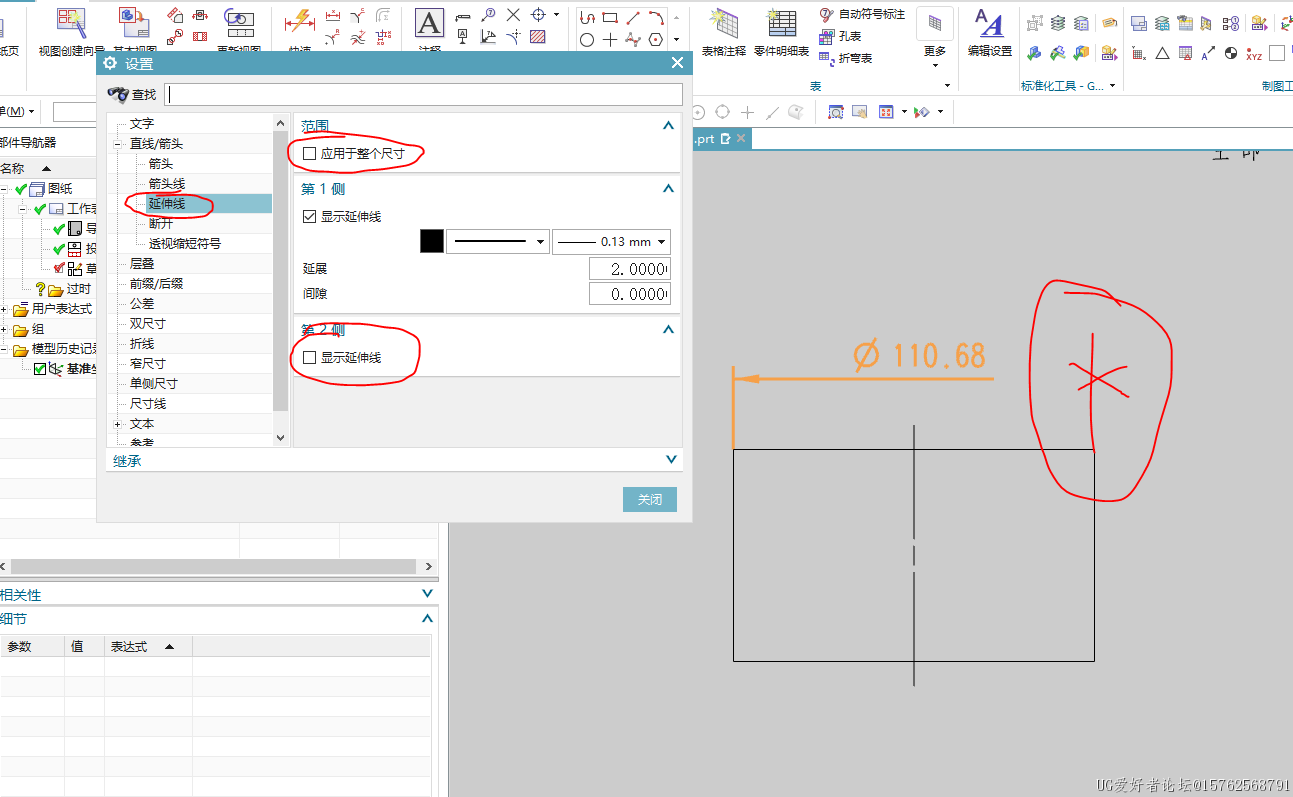This screenshot has height=797, width=1293.
Task: Select the Drawing node in part navigator
Action: click(59, 189)
